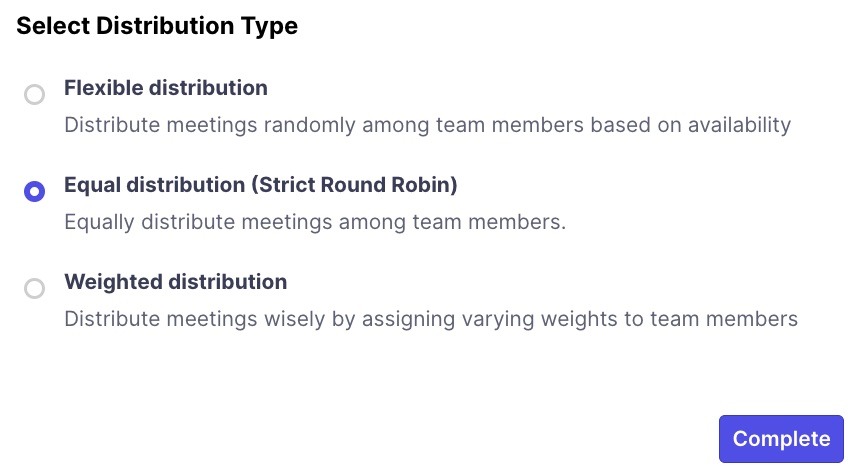Screen dimensions: 866x476
Task: Click the description about distributing meetings randomly
Action: 427,125
